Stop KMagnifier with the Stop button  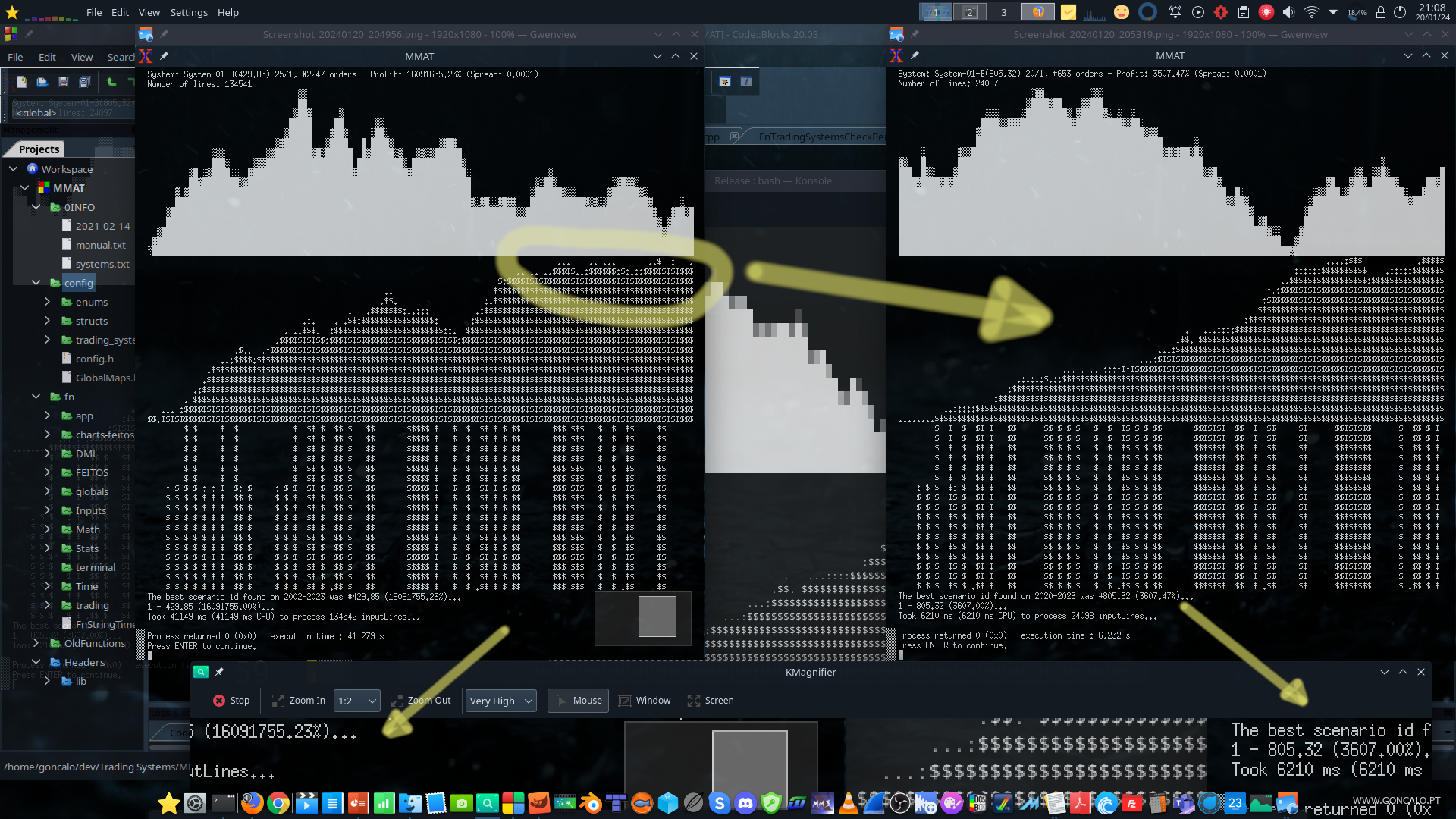point(231,701)
